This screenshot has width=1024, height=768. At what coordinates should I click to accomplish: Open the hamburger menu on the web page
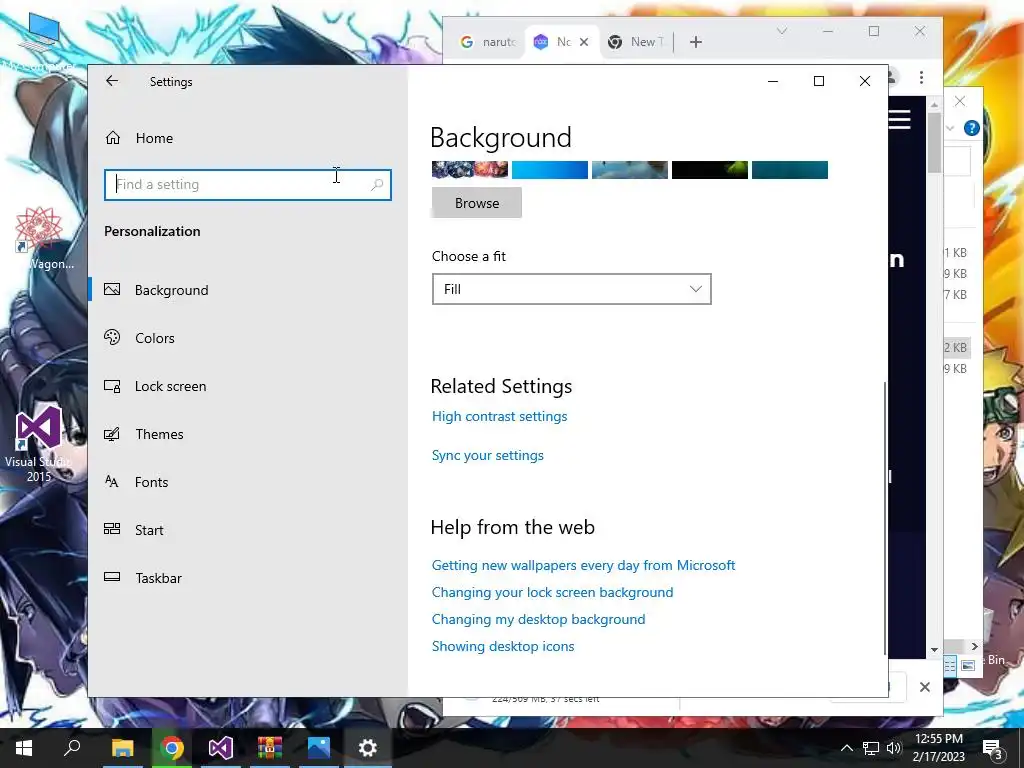[x=900, y=120]
